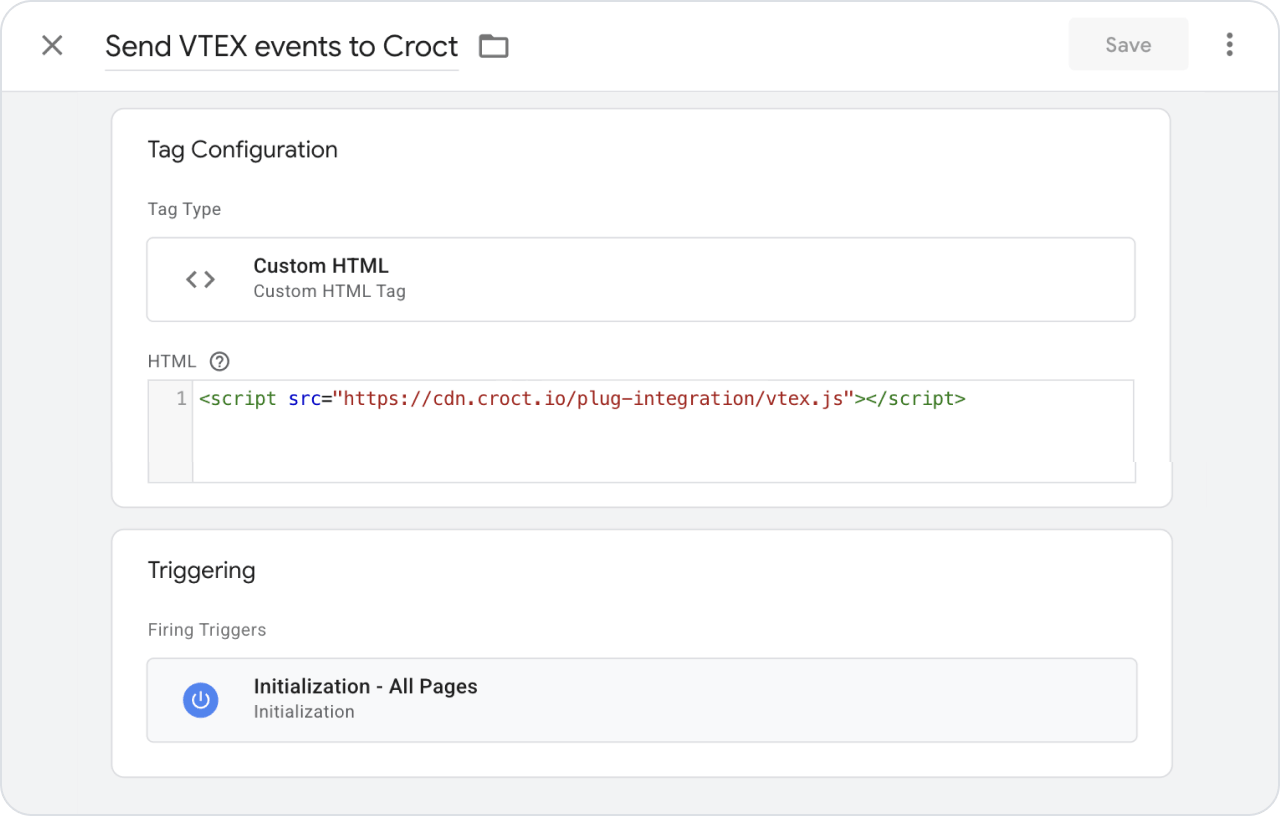This screenshot has height=816, width=1280.
Task: Click the HTML help question mark icon
Action: pos(220,361)
